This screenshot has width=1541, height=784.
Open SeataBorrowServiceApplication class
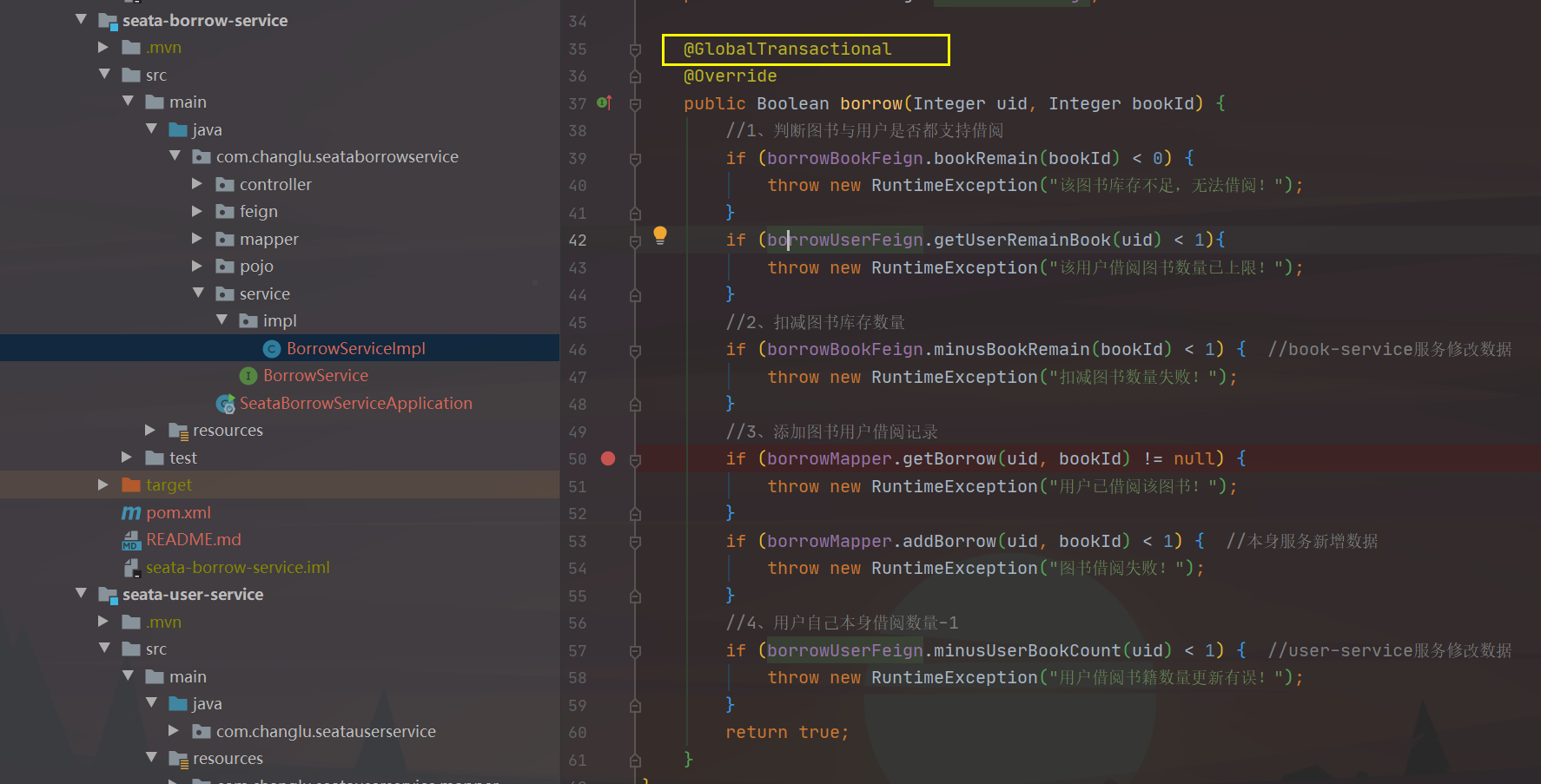356,403
